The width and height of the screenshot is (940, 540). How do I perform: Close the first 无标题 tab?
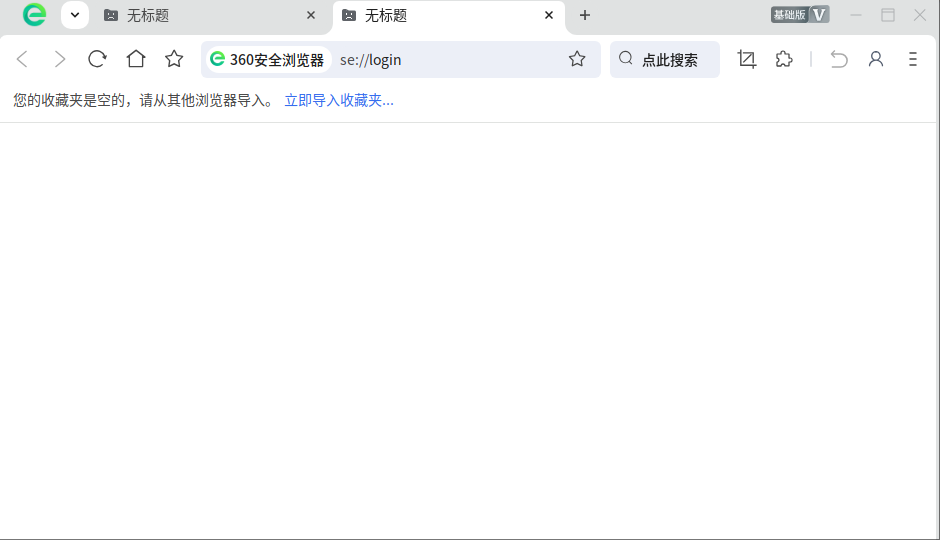(x=311, y=15)
